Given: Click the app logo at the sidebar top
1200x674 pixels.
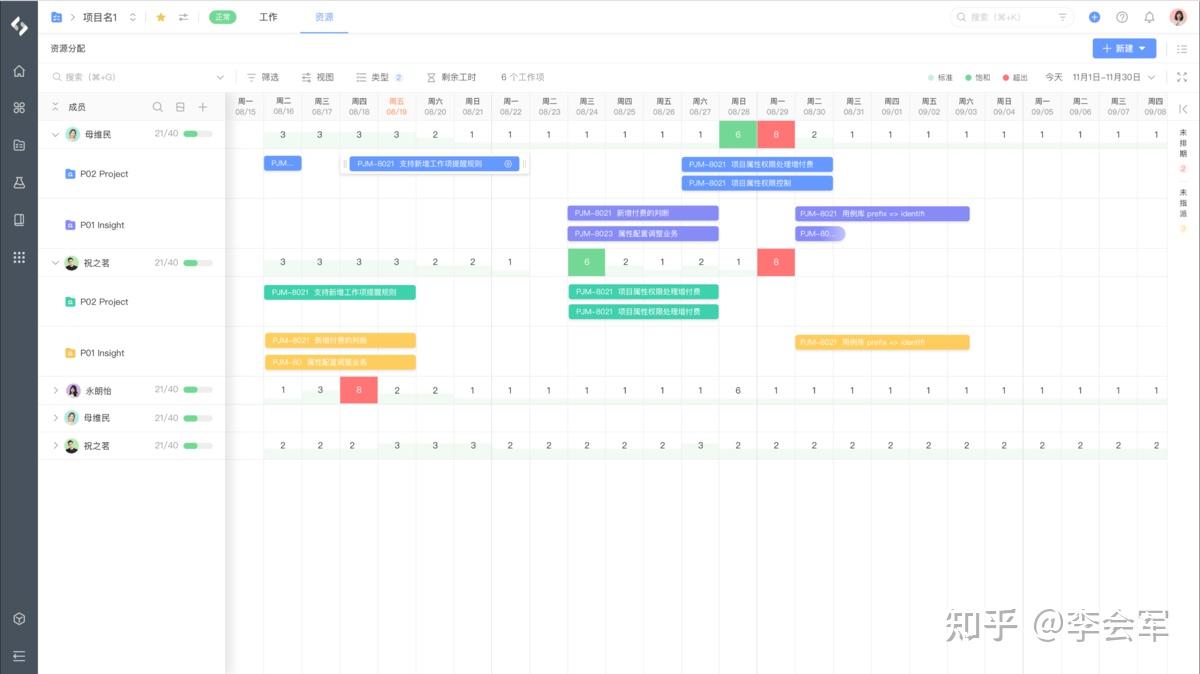Looking at the screenshot, I should tap(18, 26).
